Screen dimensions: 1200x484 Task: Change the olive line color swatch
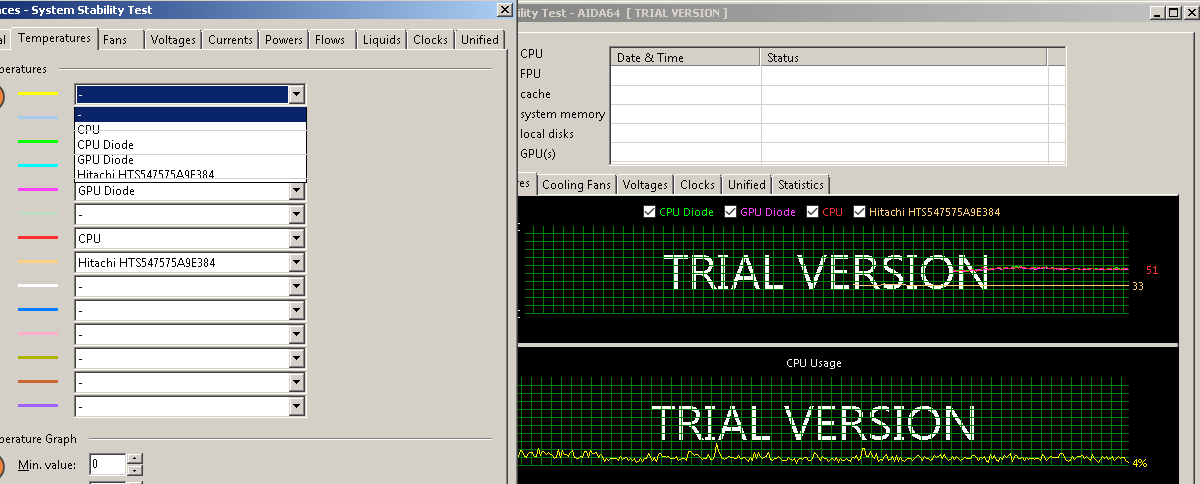click(38, 358)
